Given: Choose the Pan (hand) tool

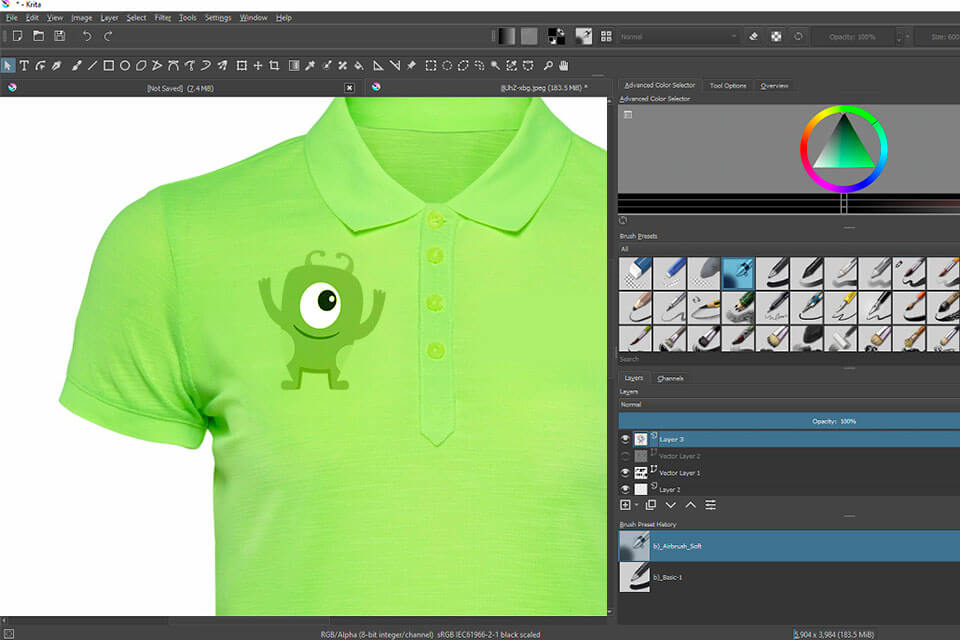Looking at the screenshot, I should coord(563,66).
